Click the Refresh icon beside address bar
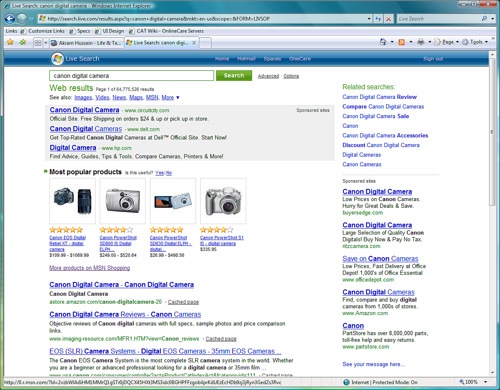The width and height of the screenshot is (500, 390). pyautogui.click(x=378, y=19)
